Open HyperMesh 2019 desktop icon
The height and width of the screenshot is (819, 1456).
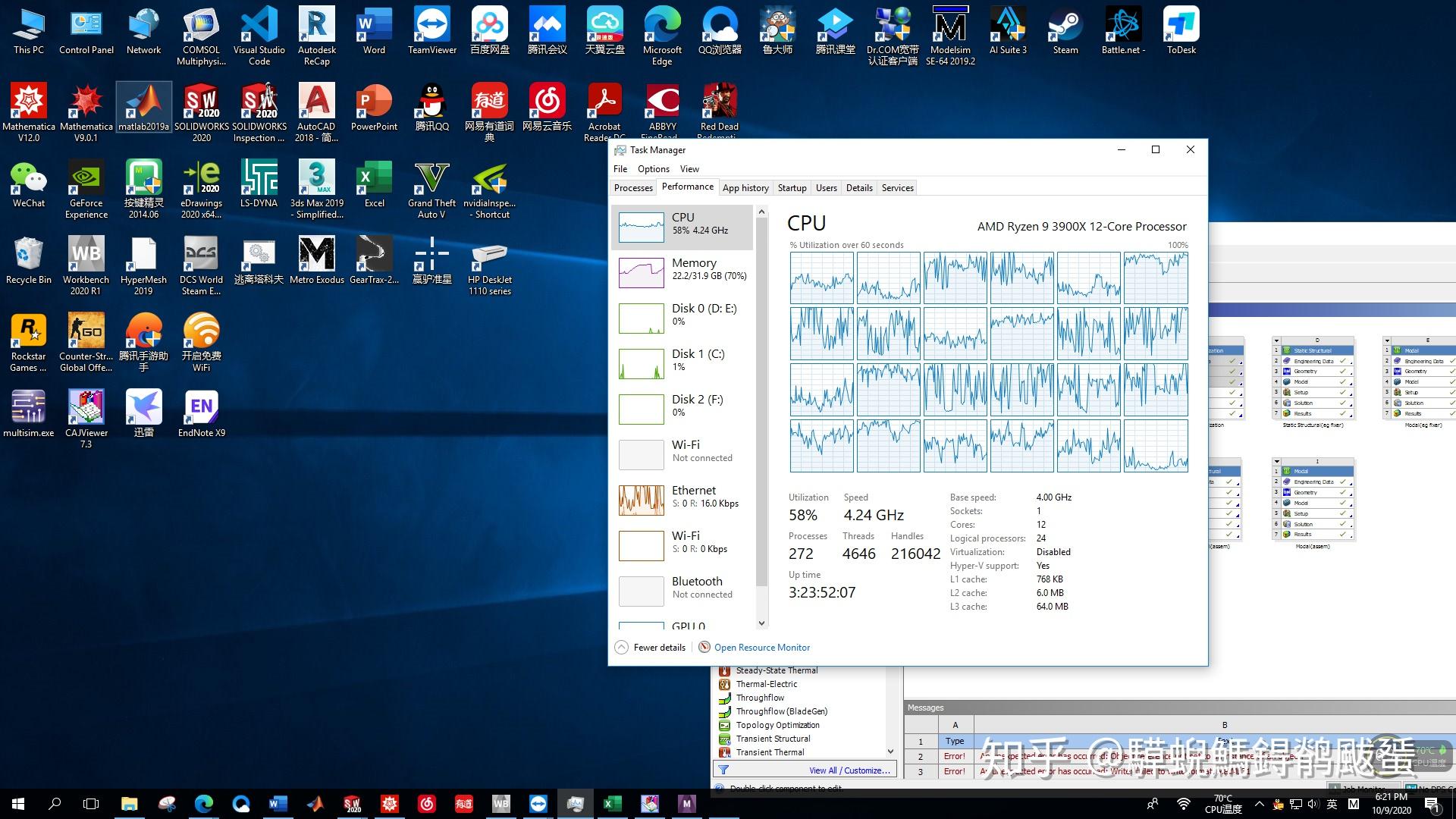coord(143,265)
